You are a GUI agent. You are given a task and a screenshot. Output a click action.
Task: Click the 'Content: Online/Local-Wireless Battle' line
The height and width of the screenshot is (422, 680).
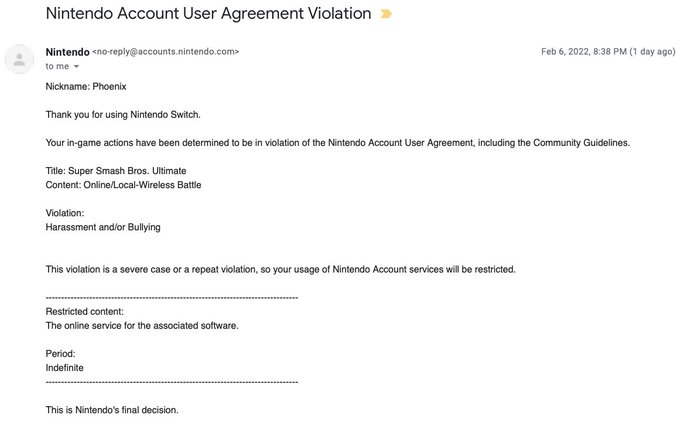coord(123,185)
